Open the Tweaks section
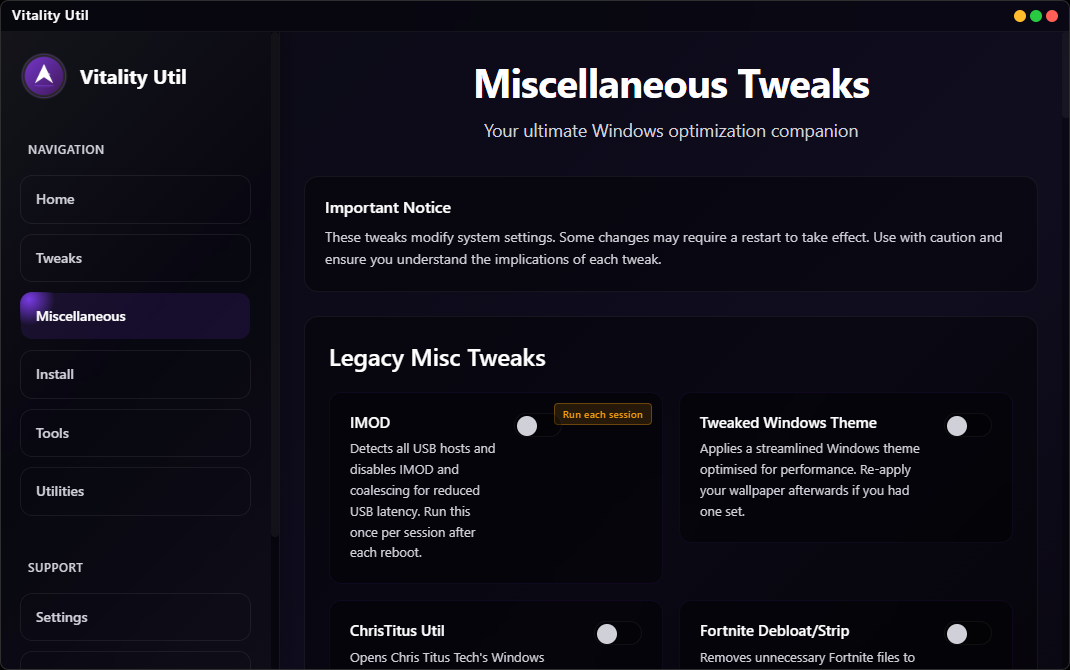 135,257
